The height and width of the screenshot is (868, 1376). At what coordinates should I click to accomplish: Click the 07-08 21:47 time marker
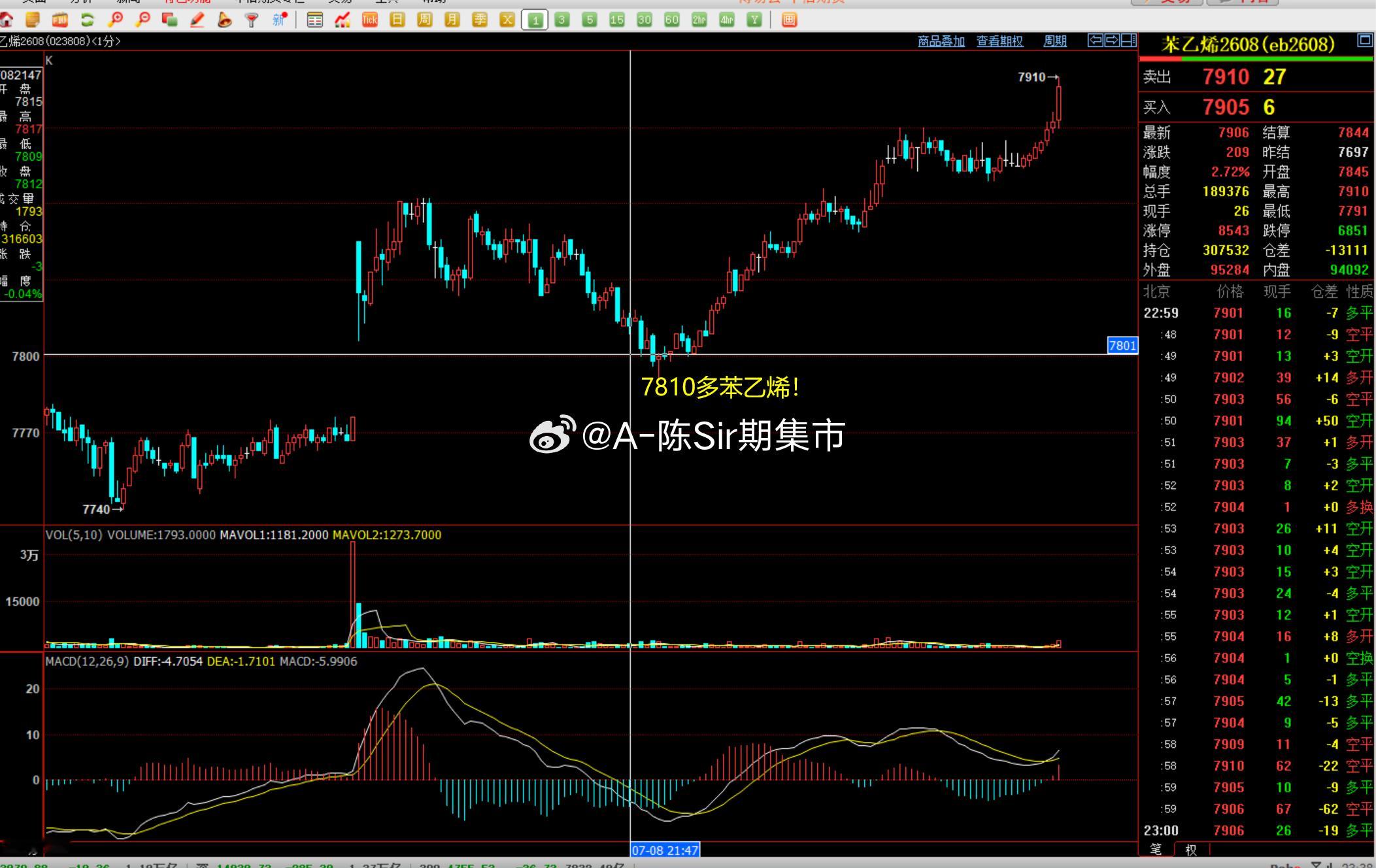[x=665, y=850]
